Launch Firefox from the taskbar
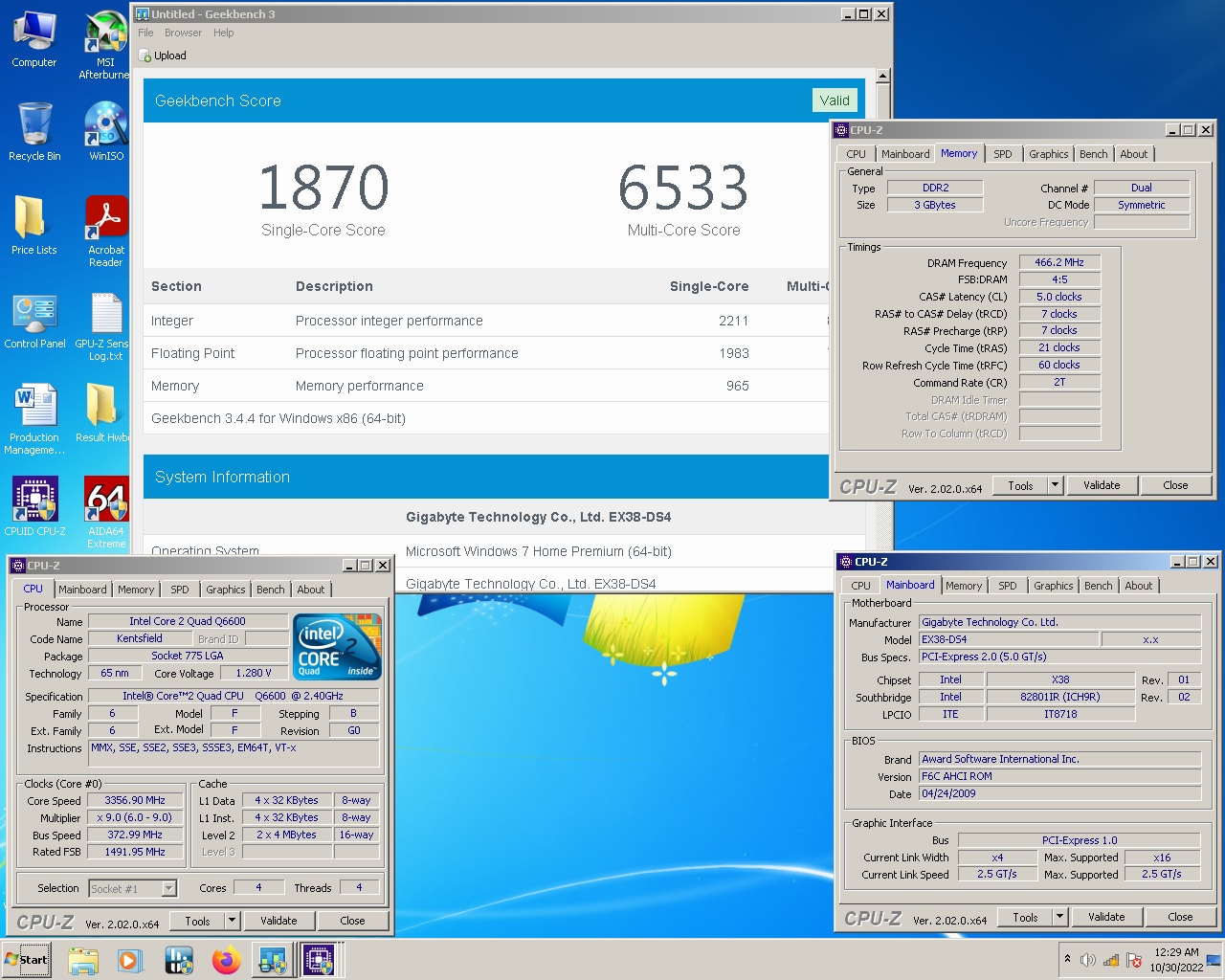 (x=226, y=960)
